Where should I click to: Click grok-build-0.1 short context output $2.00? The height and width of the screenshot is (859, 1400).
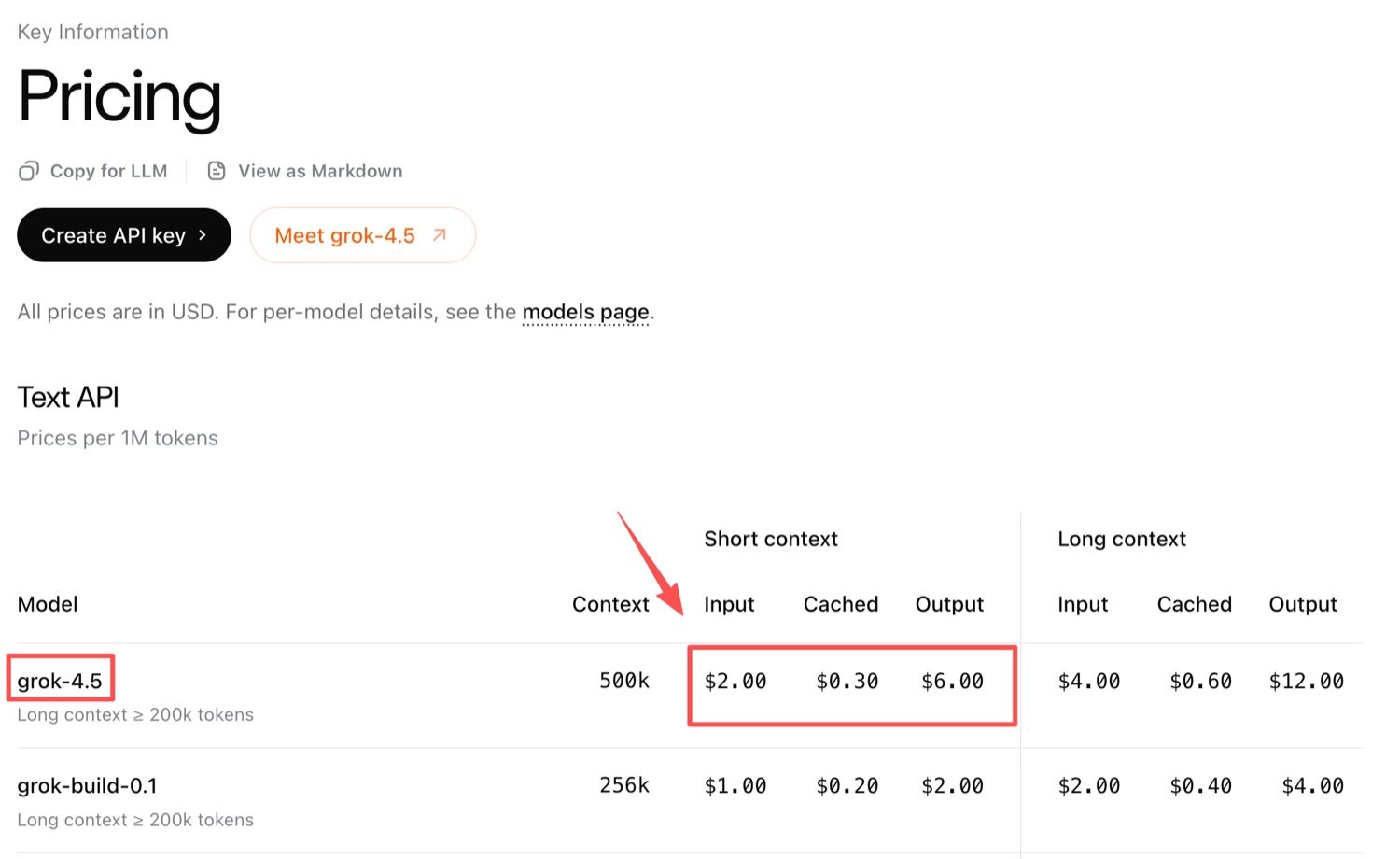pos(953,786)
